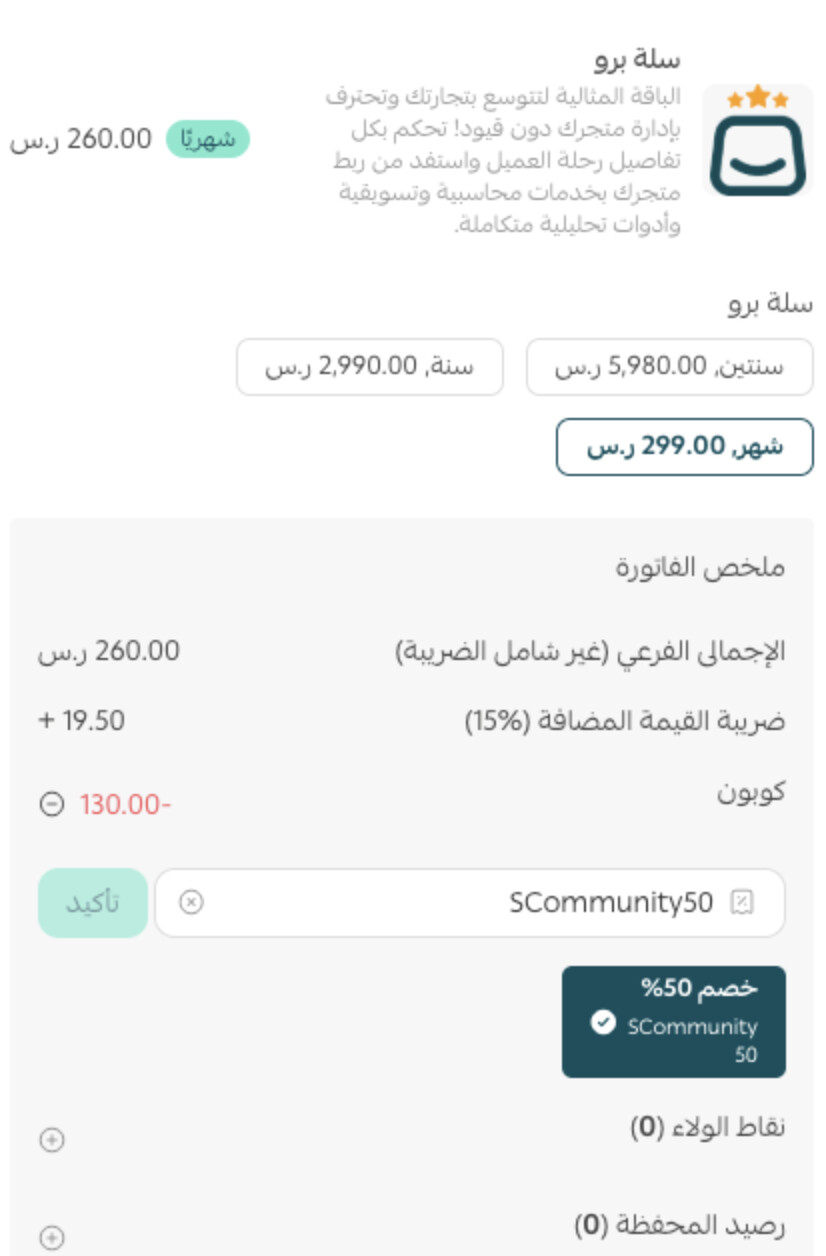The image size is (826, 1256).
Task: Select the monthly plan (شهر, 299.00)
Action: click(684, 447)
